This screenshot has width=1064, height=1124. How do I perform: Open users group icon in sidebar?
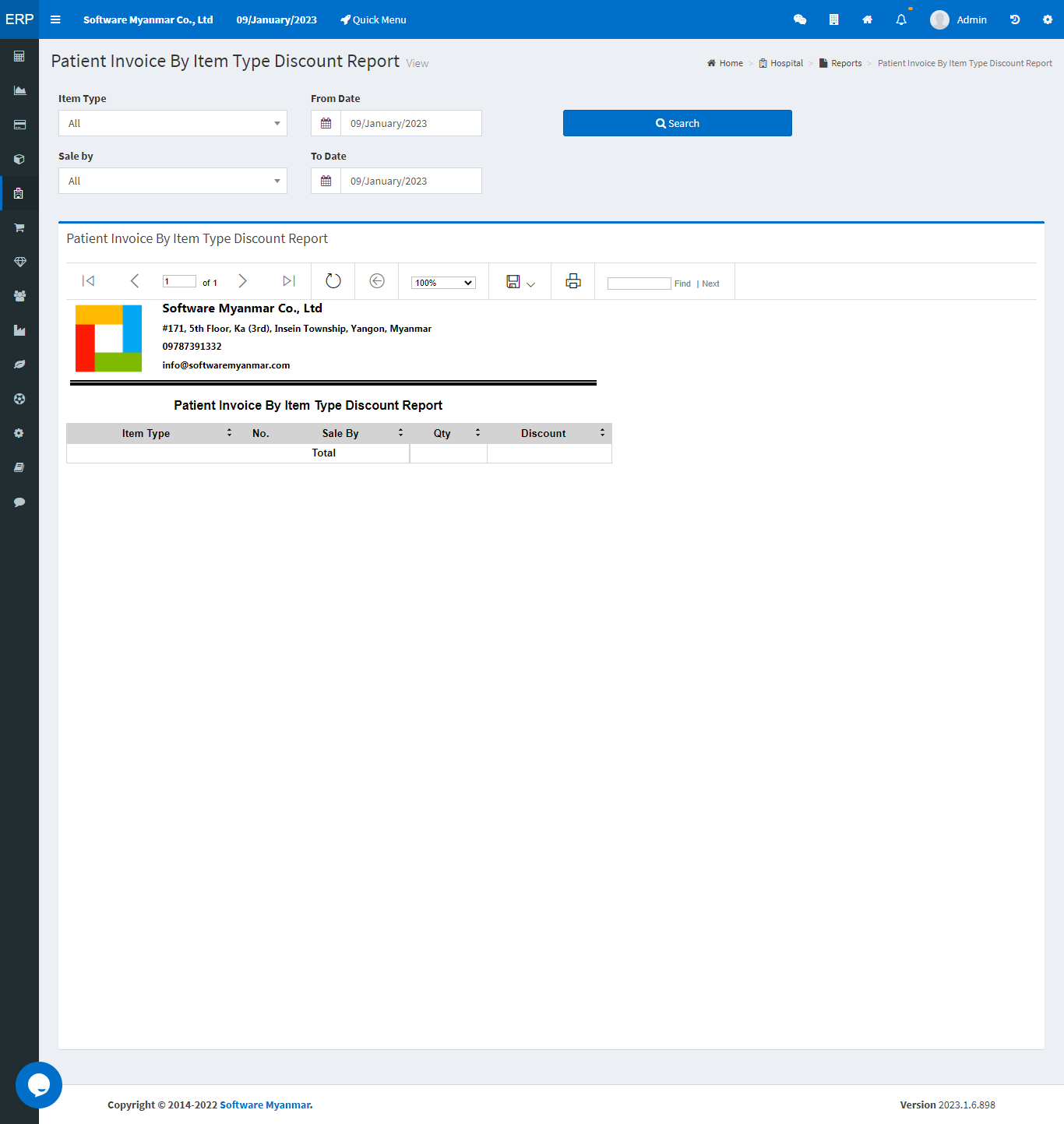coord(19,296)
